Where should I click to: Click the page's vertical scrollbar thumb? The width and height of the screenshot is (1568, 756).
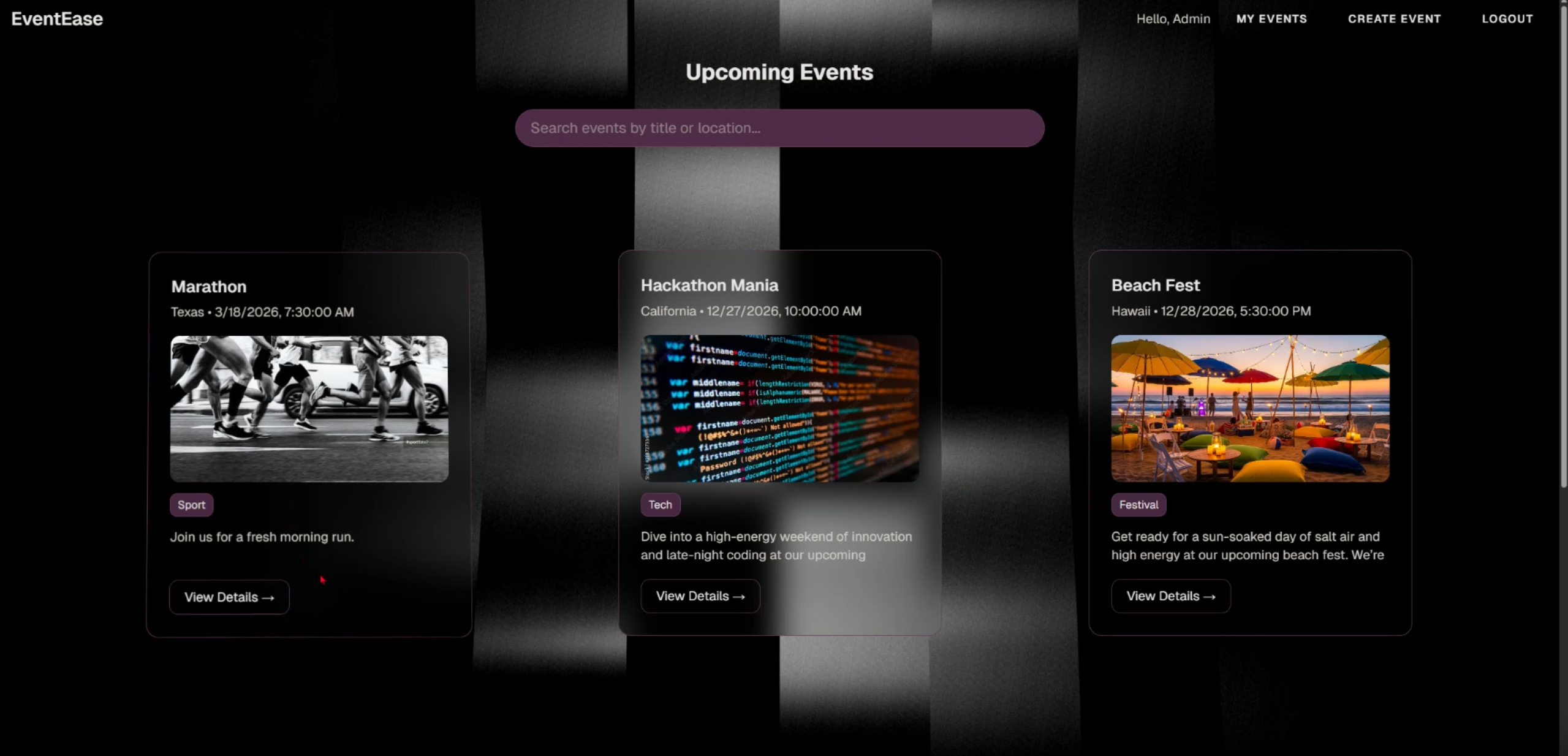point(1563,245)
